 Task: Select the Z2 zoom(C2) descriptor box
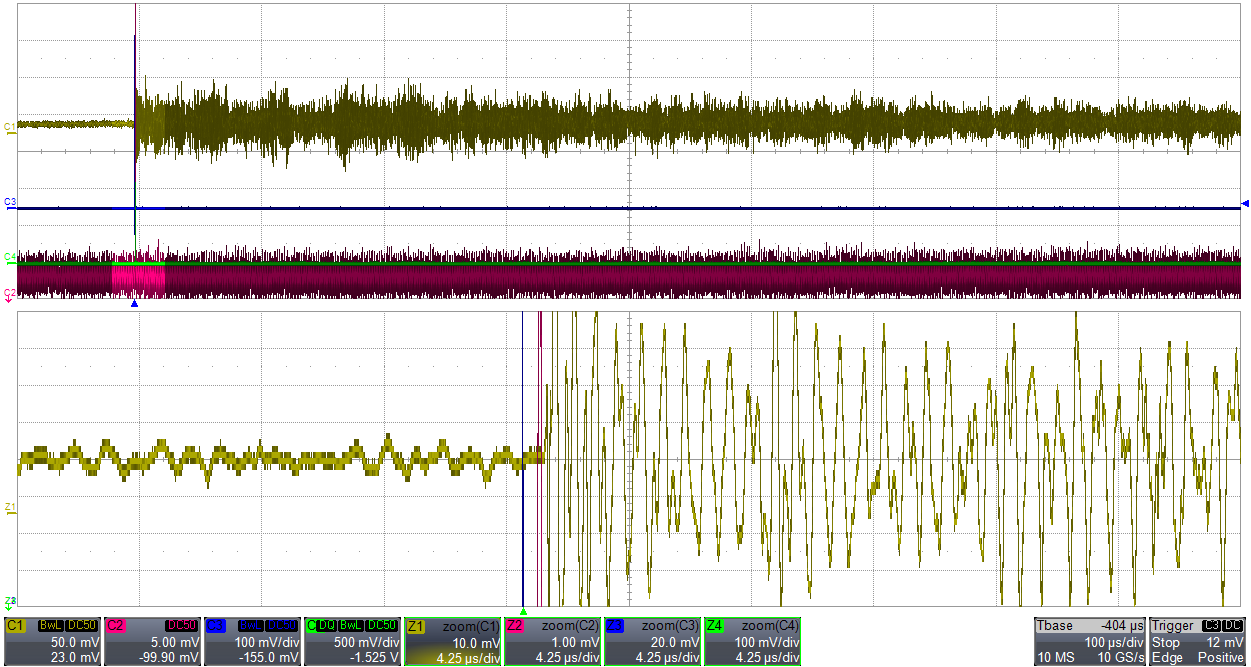coord(553,641)
